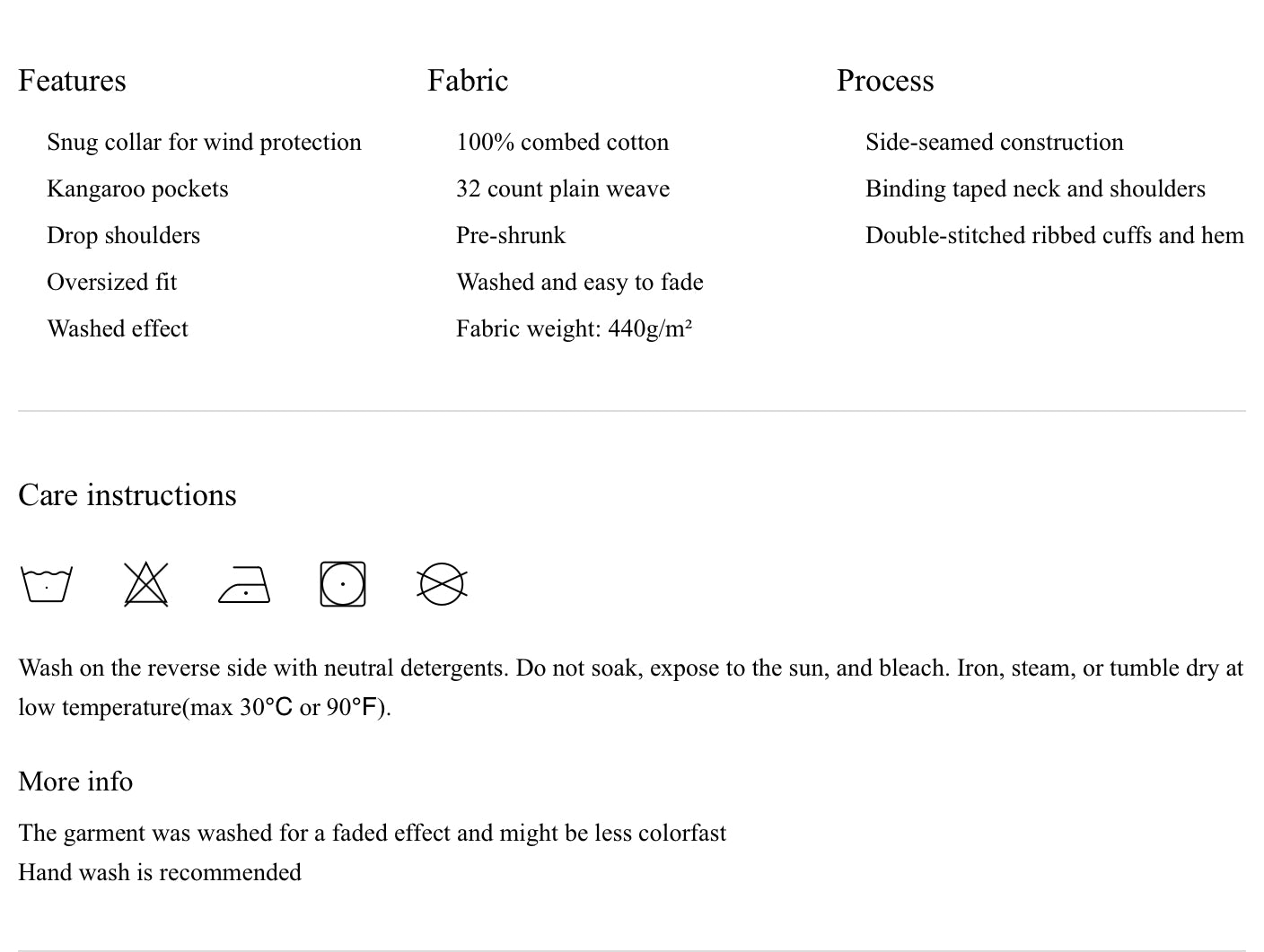Viewport: 1264px width, 952px height.
Task: Click the do-not-bleach crossed triangle icon
Action: pos(145,584)
